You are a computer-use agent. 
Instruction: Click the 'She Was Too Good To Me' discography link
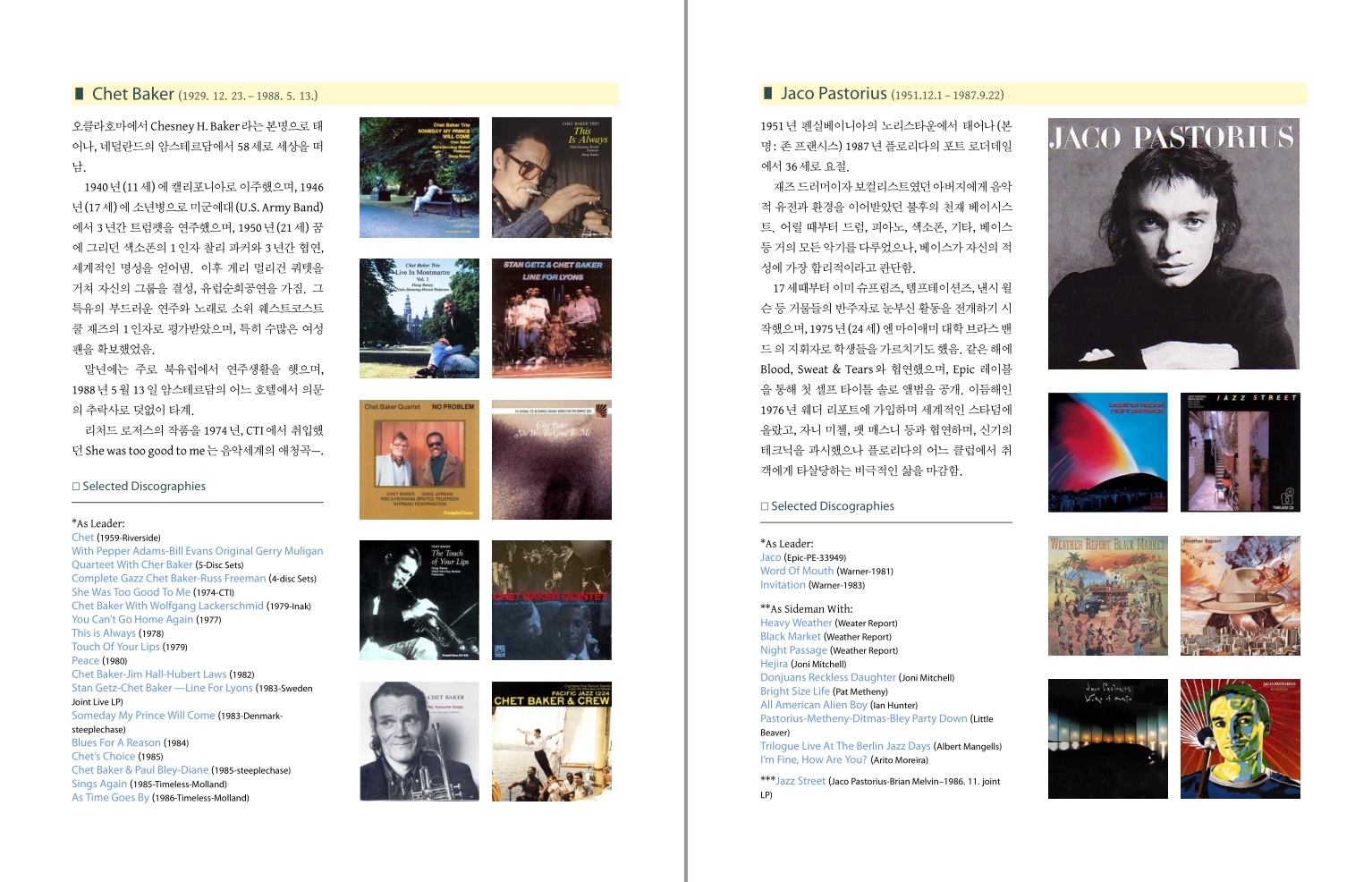coord(131,592)
